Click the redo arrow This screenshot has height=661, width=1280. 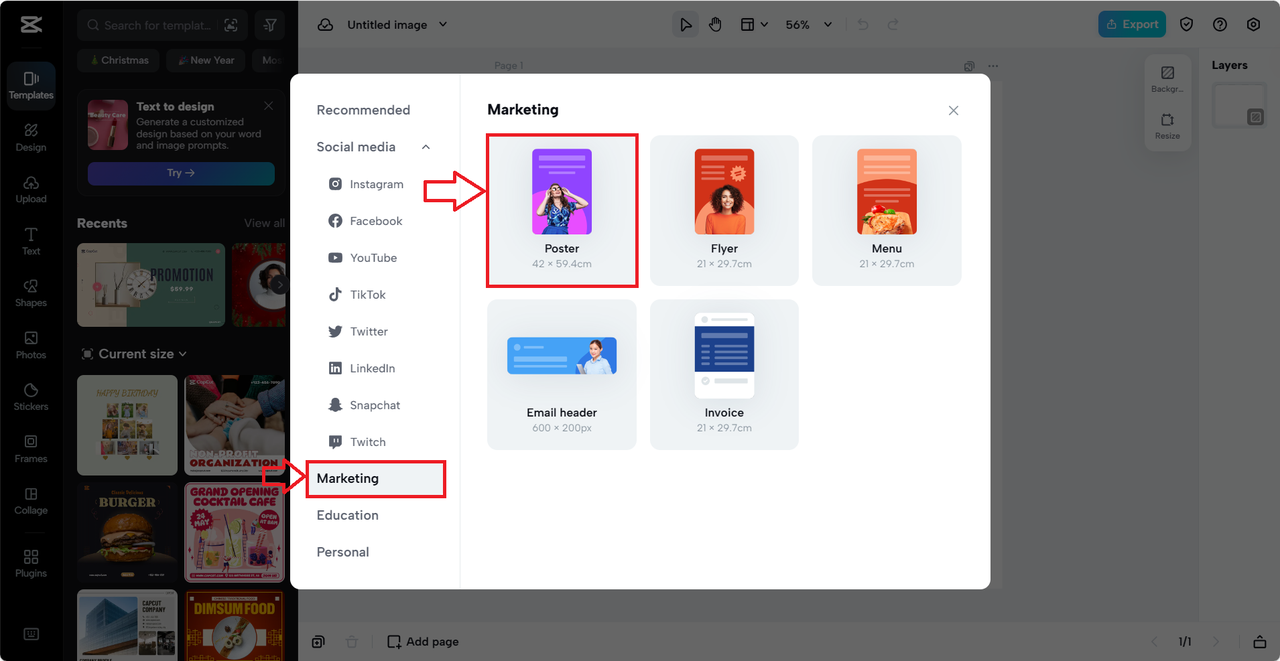tap(893, 25)
